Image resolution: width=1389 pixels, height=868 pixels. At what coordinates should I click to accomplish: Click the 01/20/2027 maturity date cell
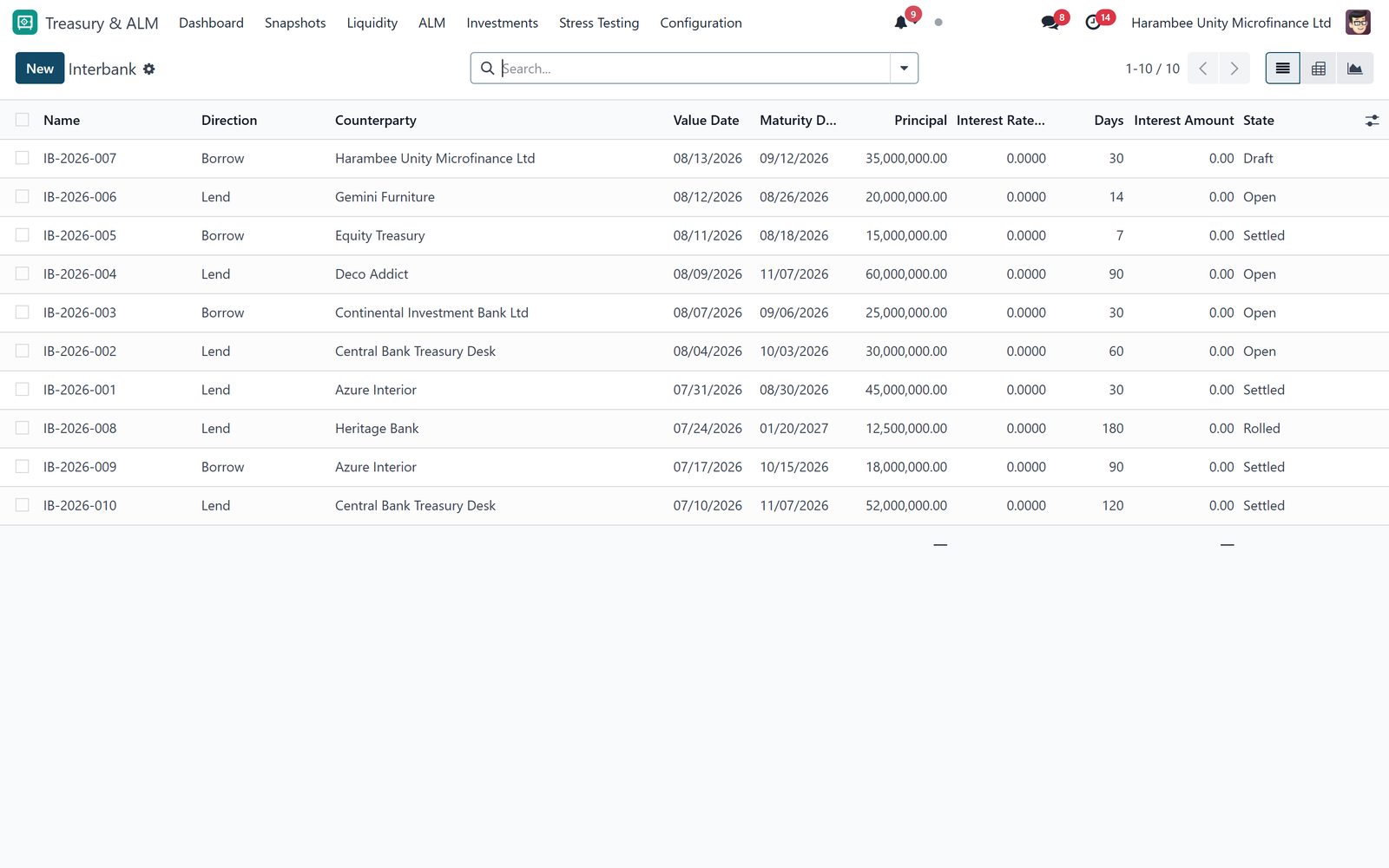pos(793,428)
